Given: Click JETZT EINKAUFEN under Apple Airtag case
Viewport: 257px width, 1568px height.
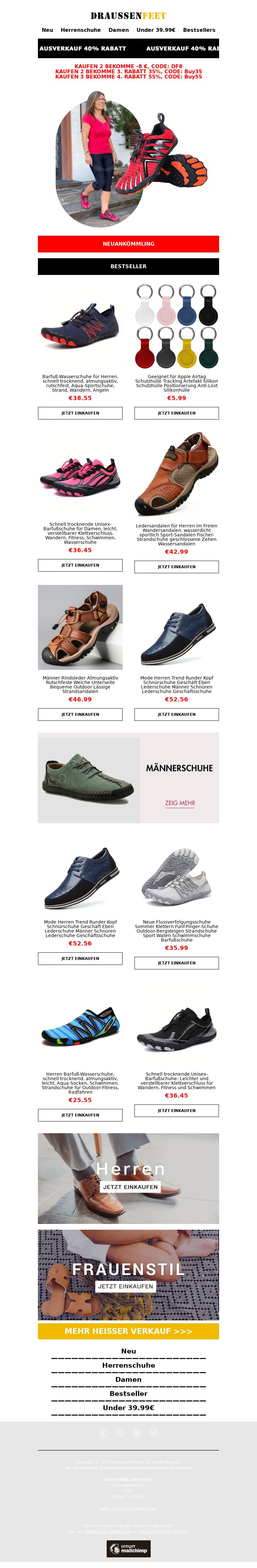Looking at the screenshot, I should click(x=177, y=413).
